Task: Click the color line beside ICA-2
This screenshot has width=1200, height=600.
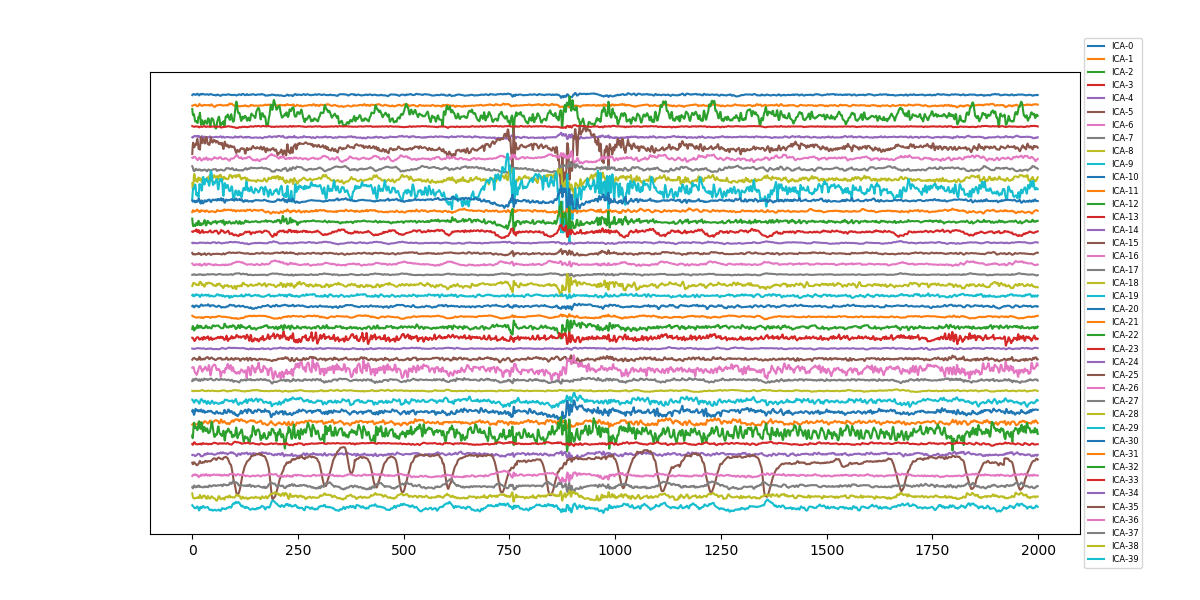Action: tap(1097, 72)
